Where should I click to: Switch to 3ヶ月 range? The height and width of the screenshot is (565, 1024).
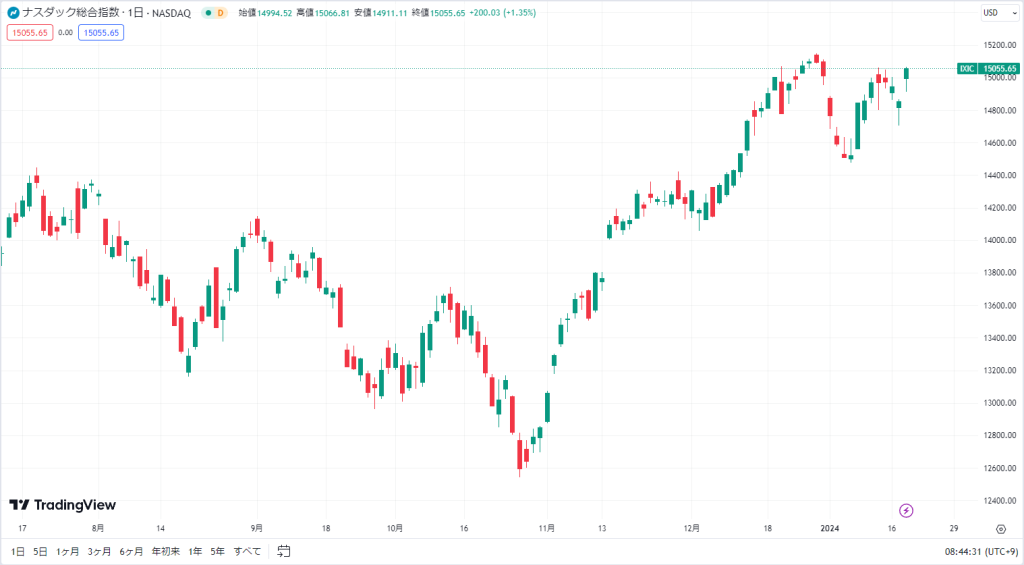(x=99, y=551)
